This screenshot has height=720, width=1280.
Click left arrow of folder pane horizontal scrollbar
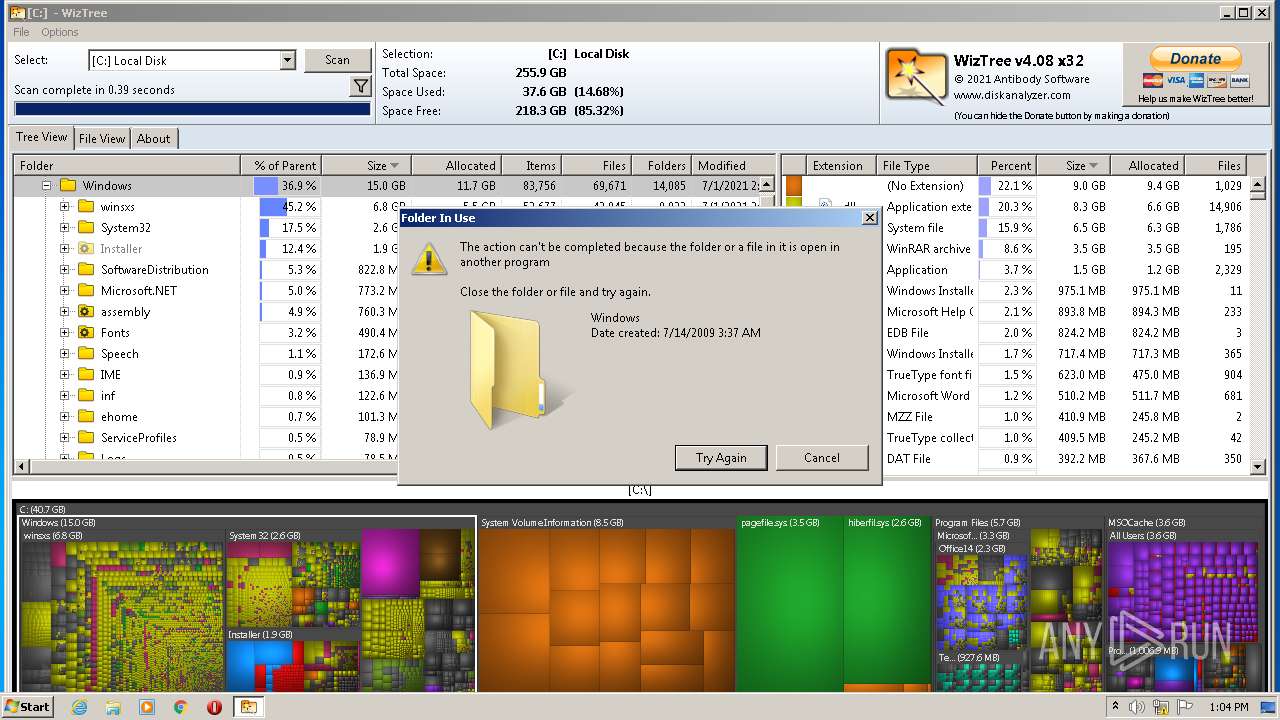point(21,467)
